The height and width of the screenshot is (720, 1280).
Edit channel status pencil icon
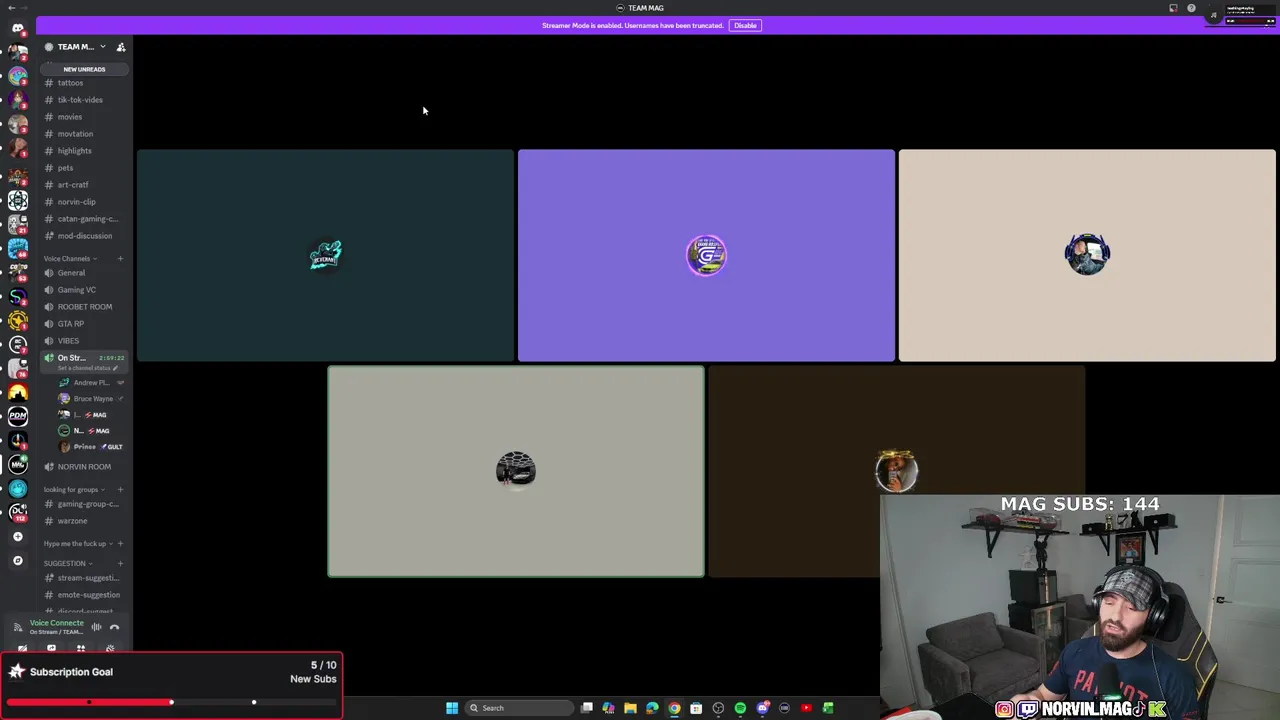(115, 368)
